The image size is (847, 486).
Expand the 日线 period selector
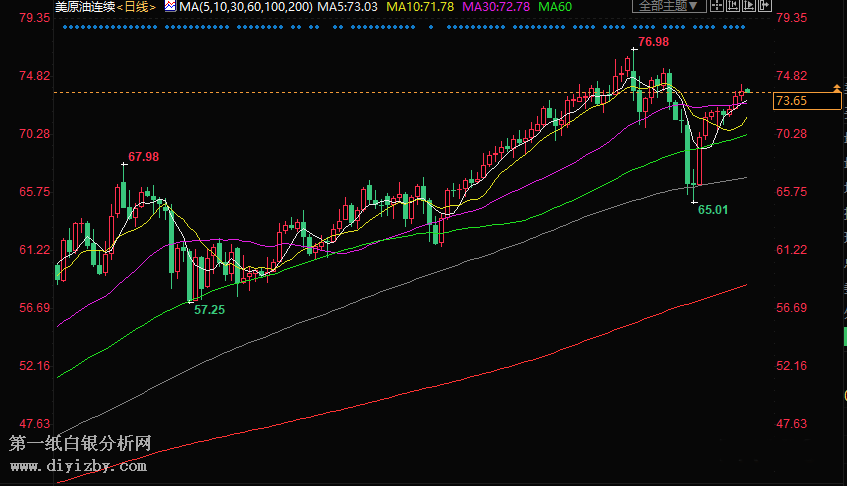coord(137,6)
